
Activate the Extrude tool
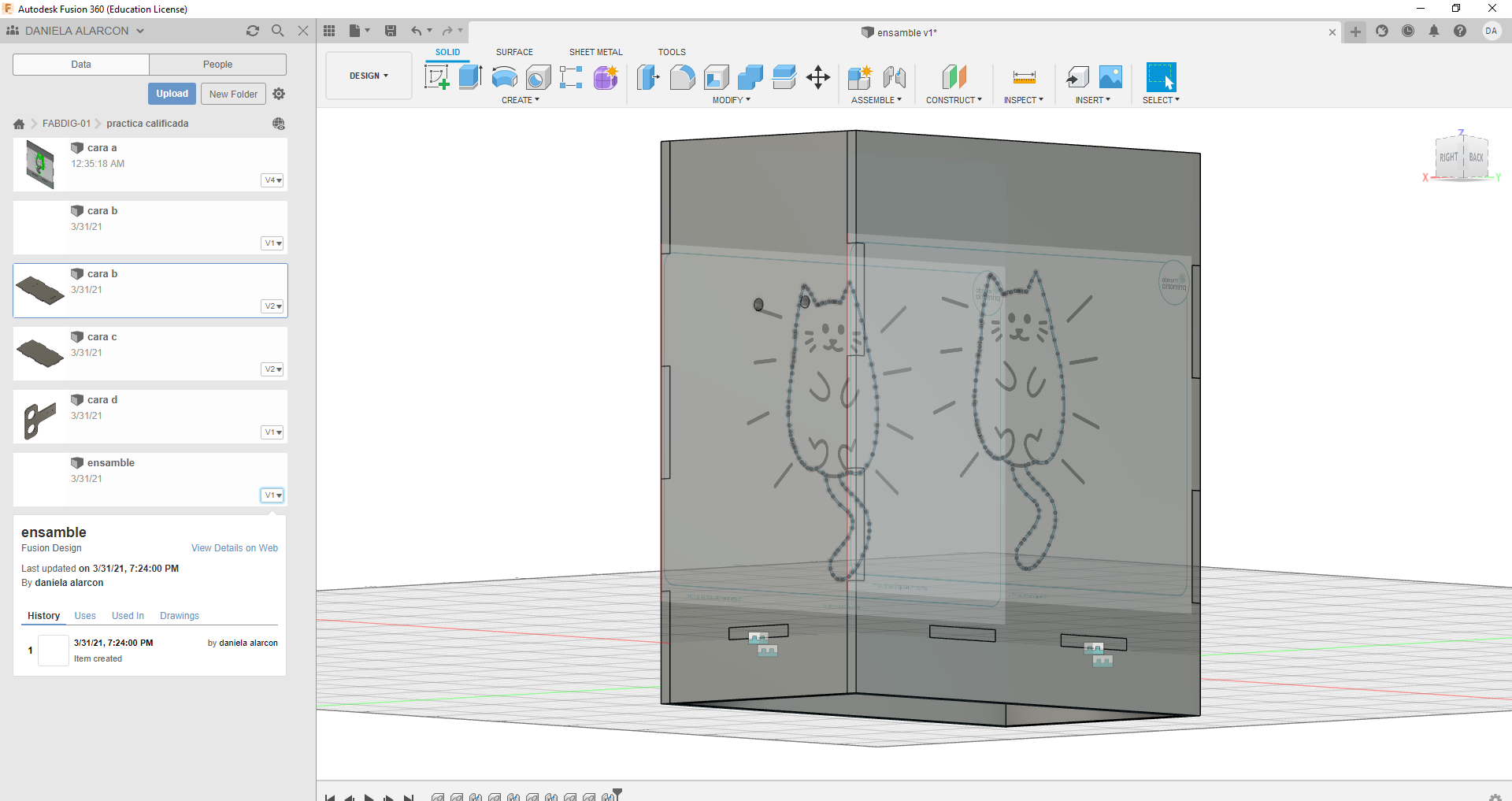pyautogui.click(x=470, y=77)
